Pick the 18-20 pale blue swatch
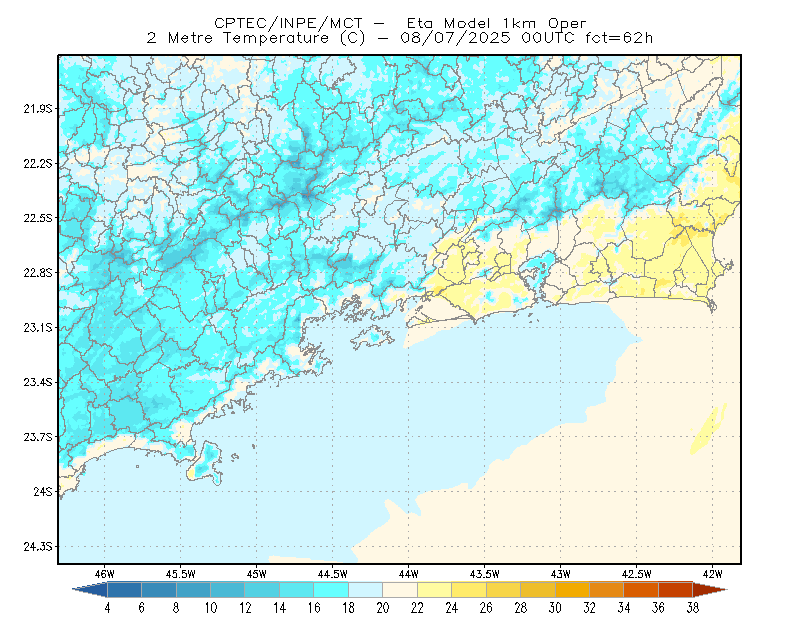Viewport: 800px width, 618px height. pos(365,590)
